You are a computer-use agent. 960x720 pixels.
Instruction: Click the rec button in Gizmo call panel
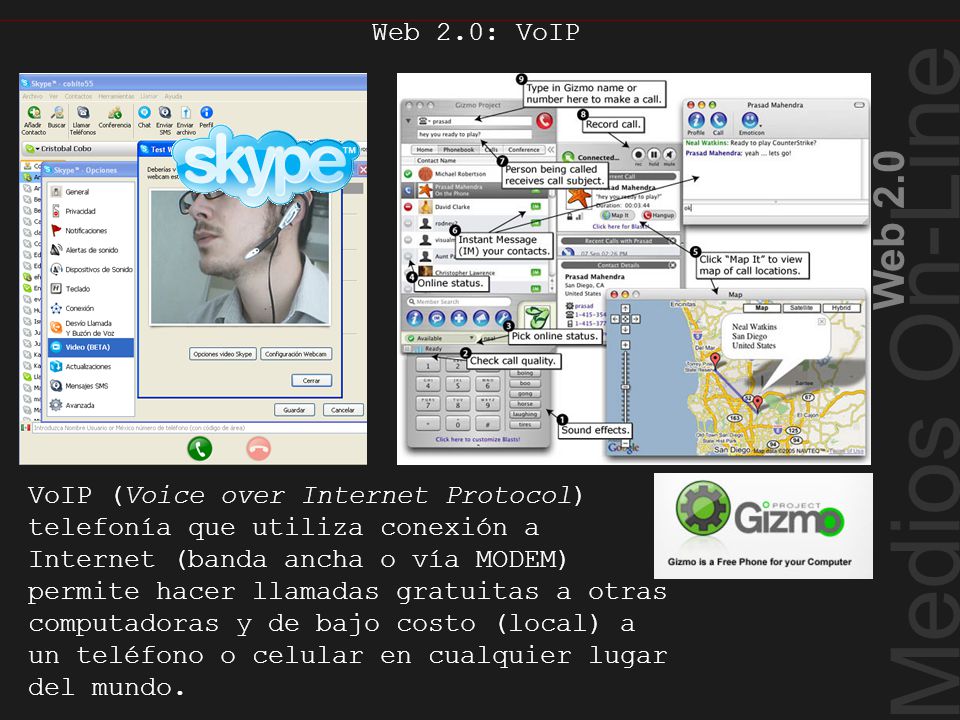coord(638,155)
